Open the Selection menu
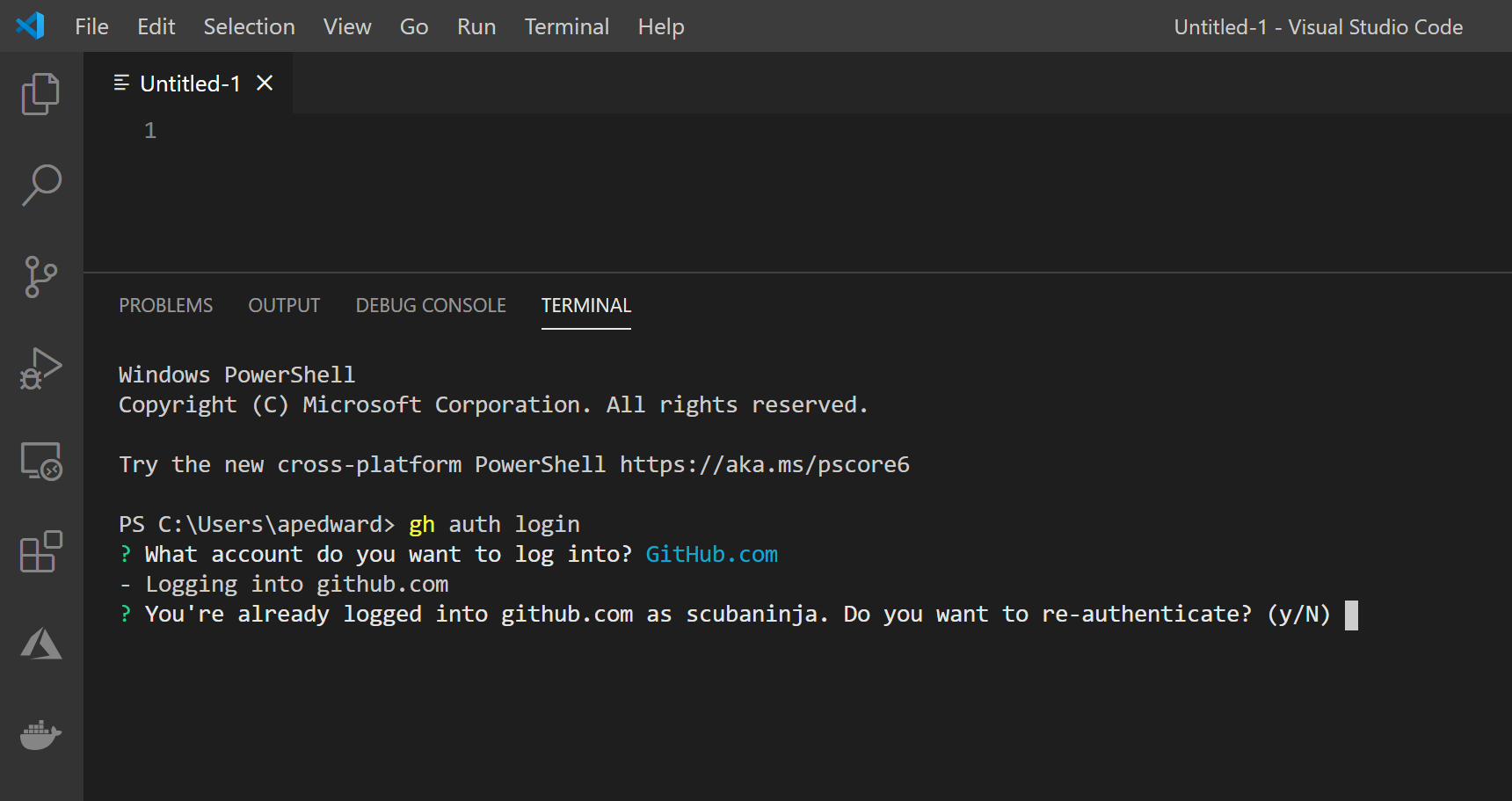 pyautogui.click(x=249, y=26)
